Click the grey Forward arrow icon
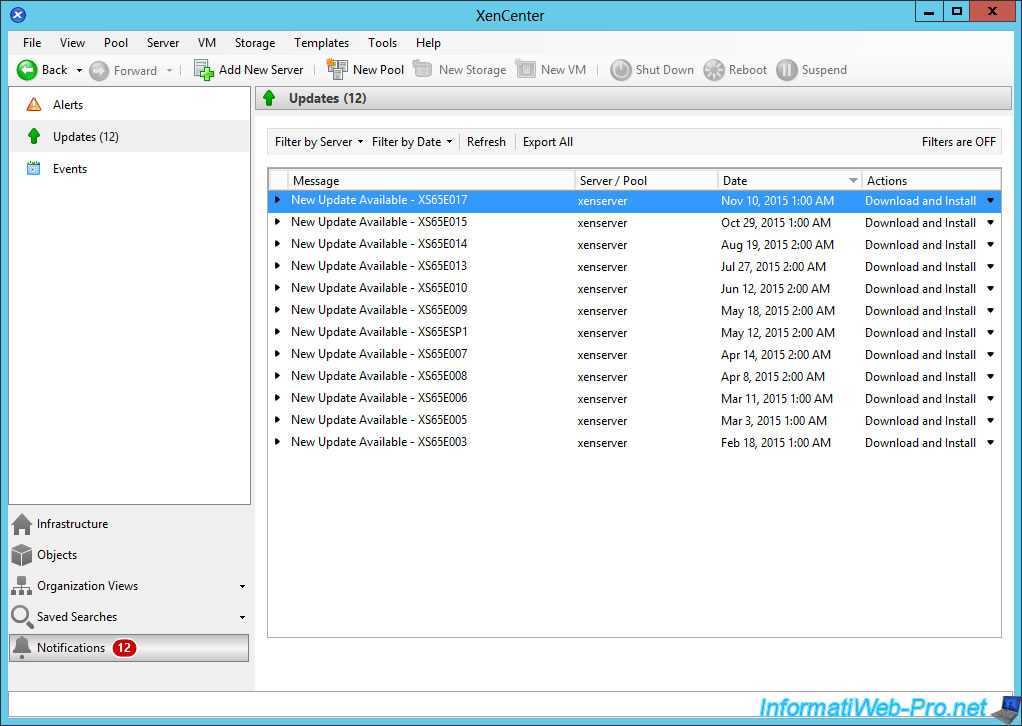The width and height of the screenshot is (1022, 726). coord(98,70)
